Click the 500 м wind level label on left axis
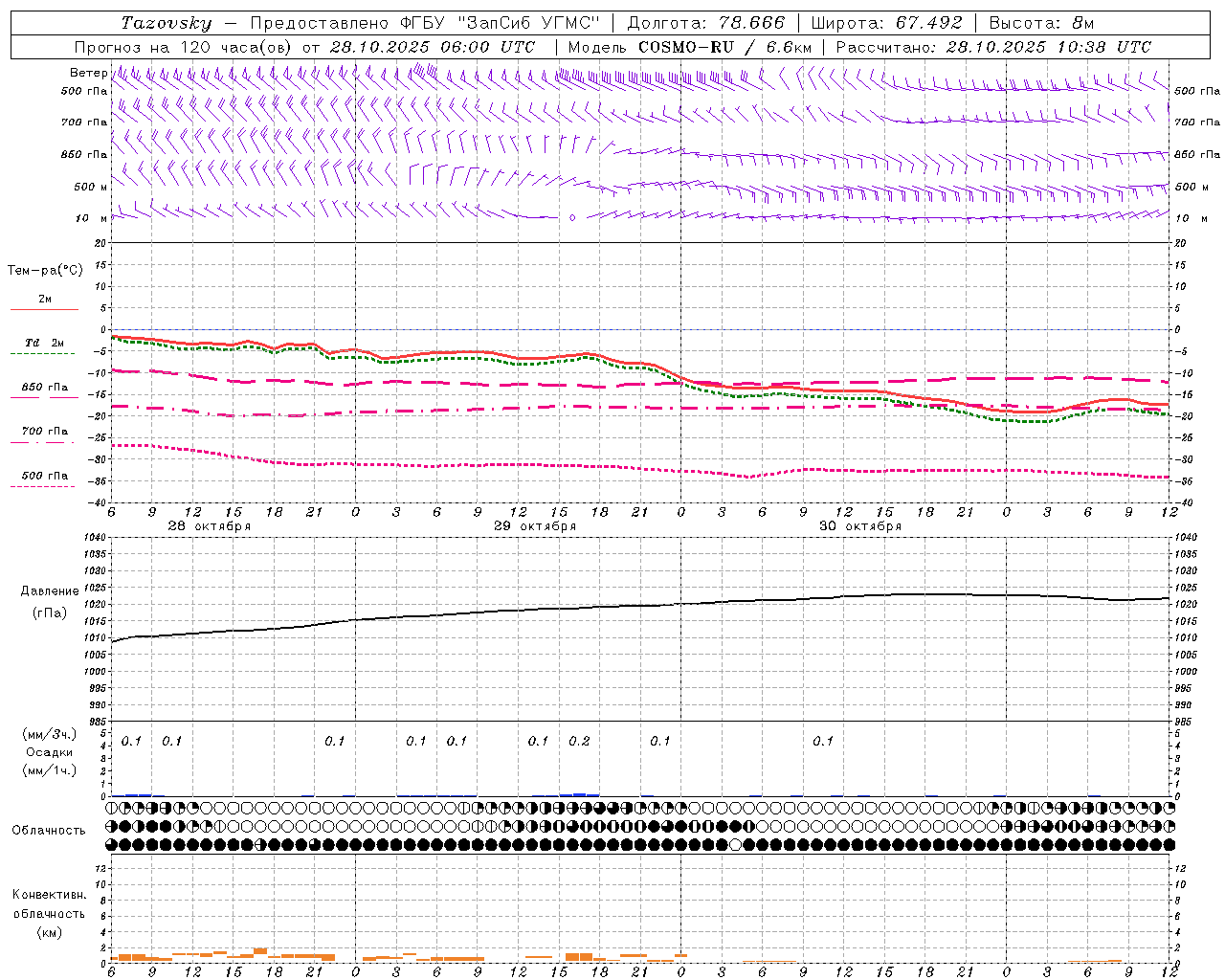The height and width of the screenshot is (980, 1225). pyautogui.click(x=91, y=188)
